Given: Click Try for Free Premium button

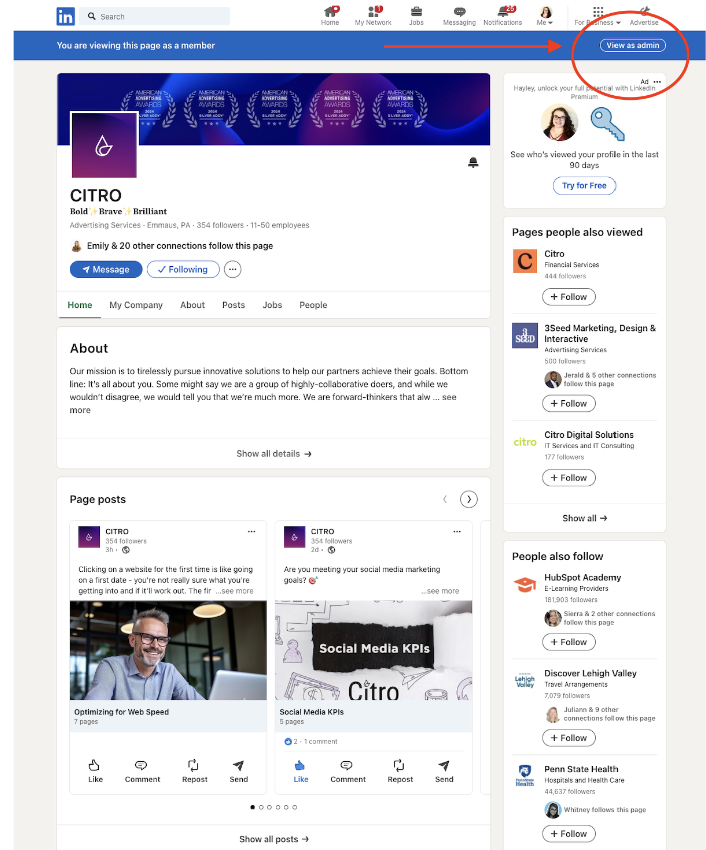Looking at the screenshot, I should point(584,185).
